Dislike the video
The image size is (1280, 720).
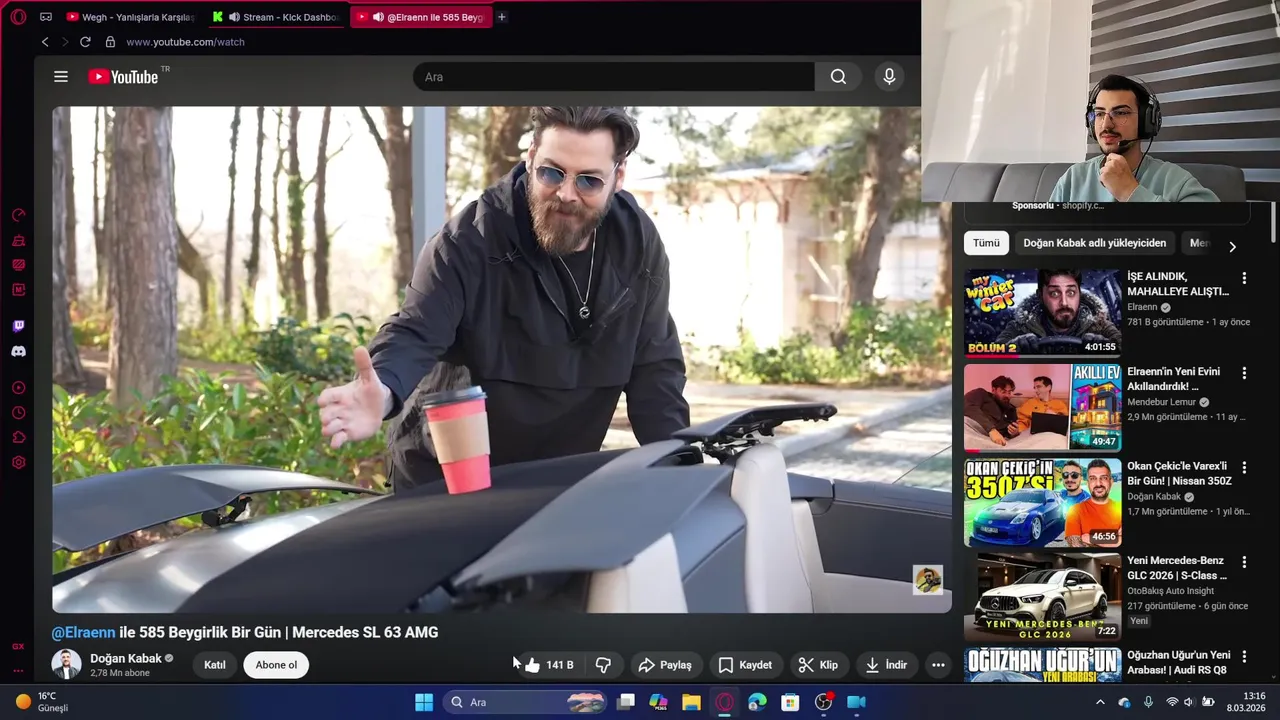603,665
